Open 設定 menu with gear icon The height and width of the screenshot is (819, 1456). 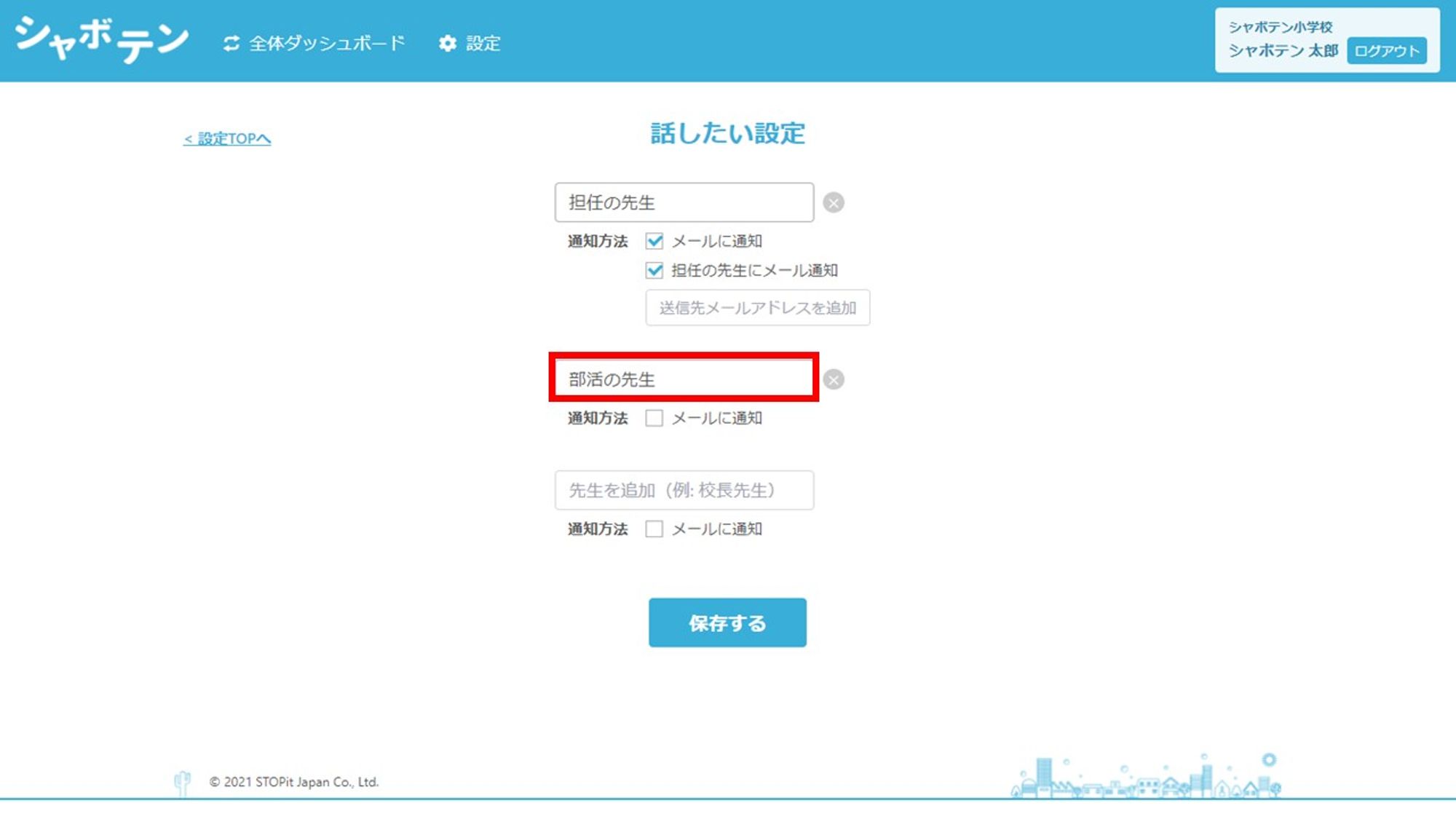click(x=470, y=44)
